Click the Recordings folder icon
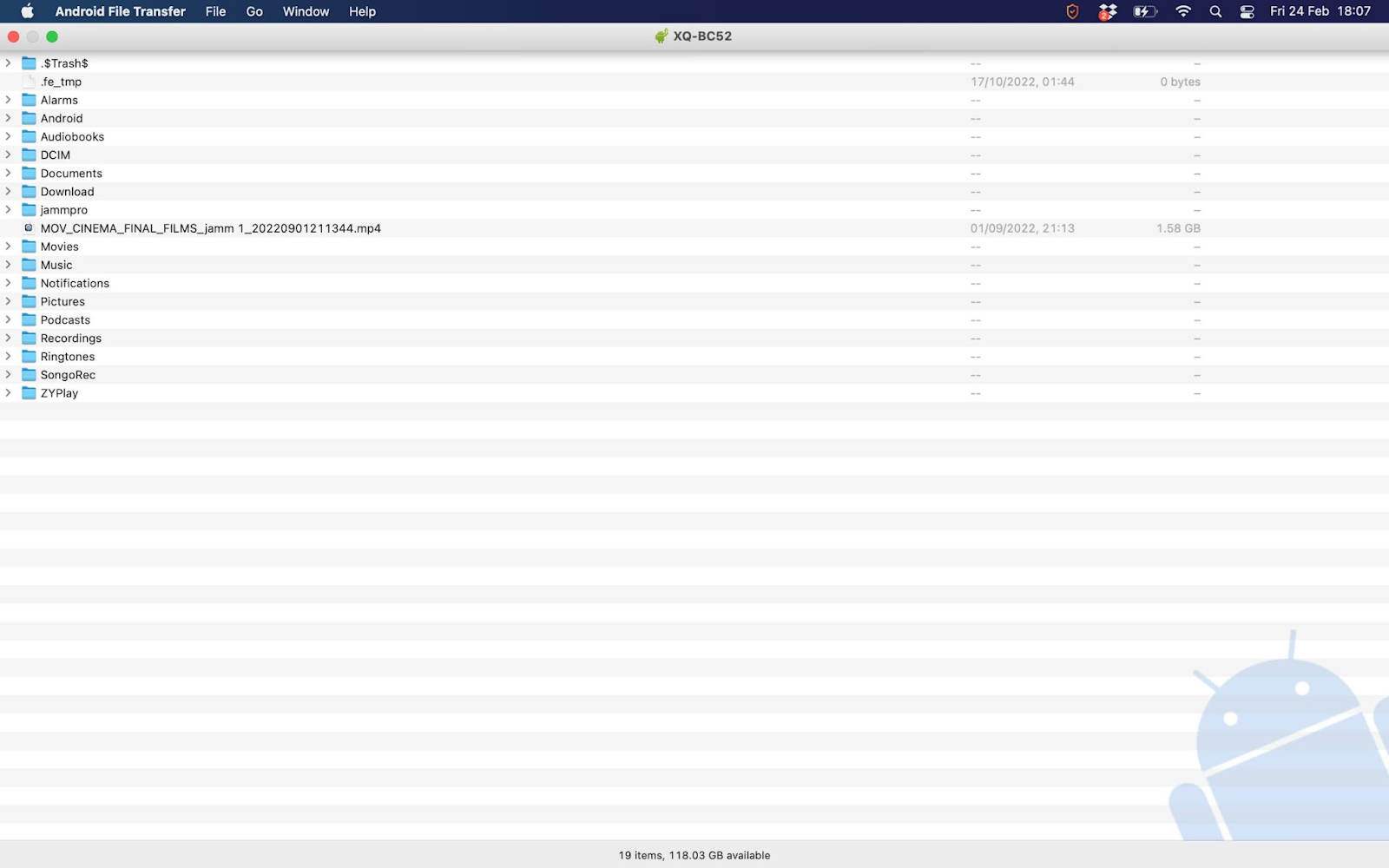 [x=29, y=338]
